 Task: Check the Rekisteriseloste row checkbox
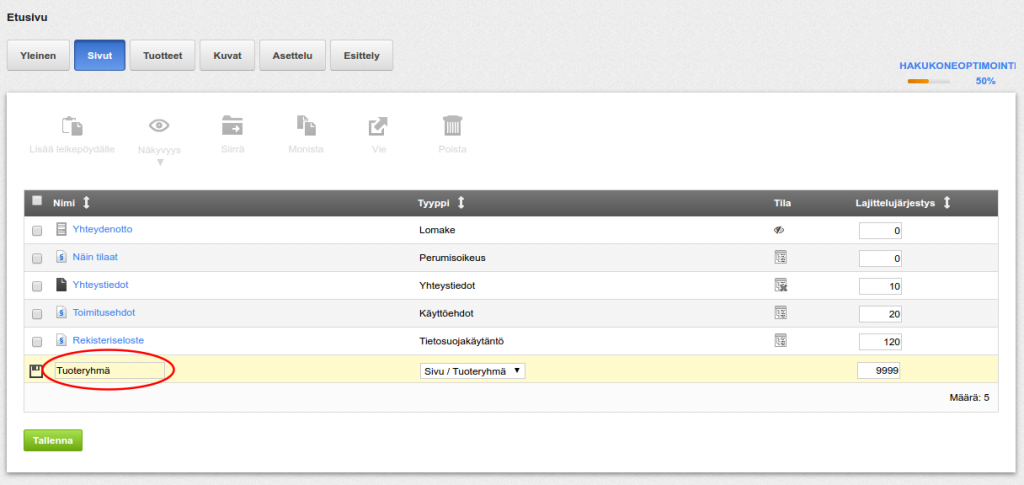pyautogui.click(x=37, y=341)
